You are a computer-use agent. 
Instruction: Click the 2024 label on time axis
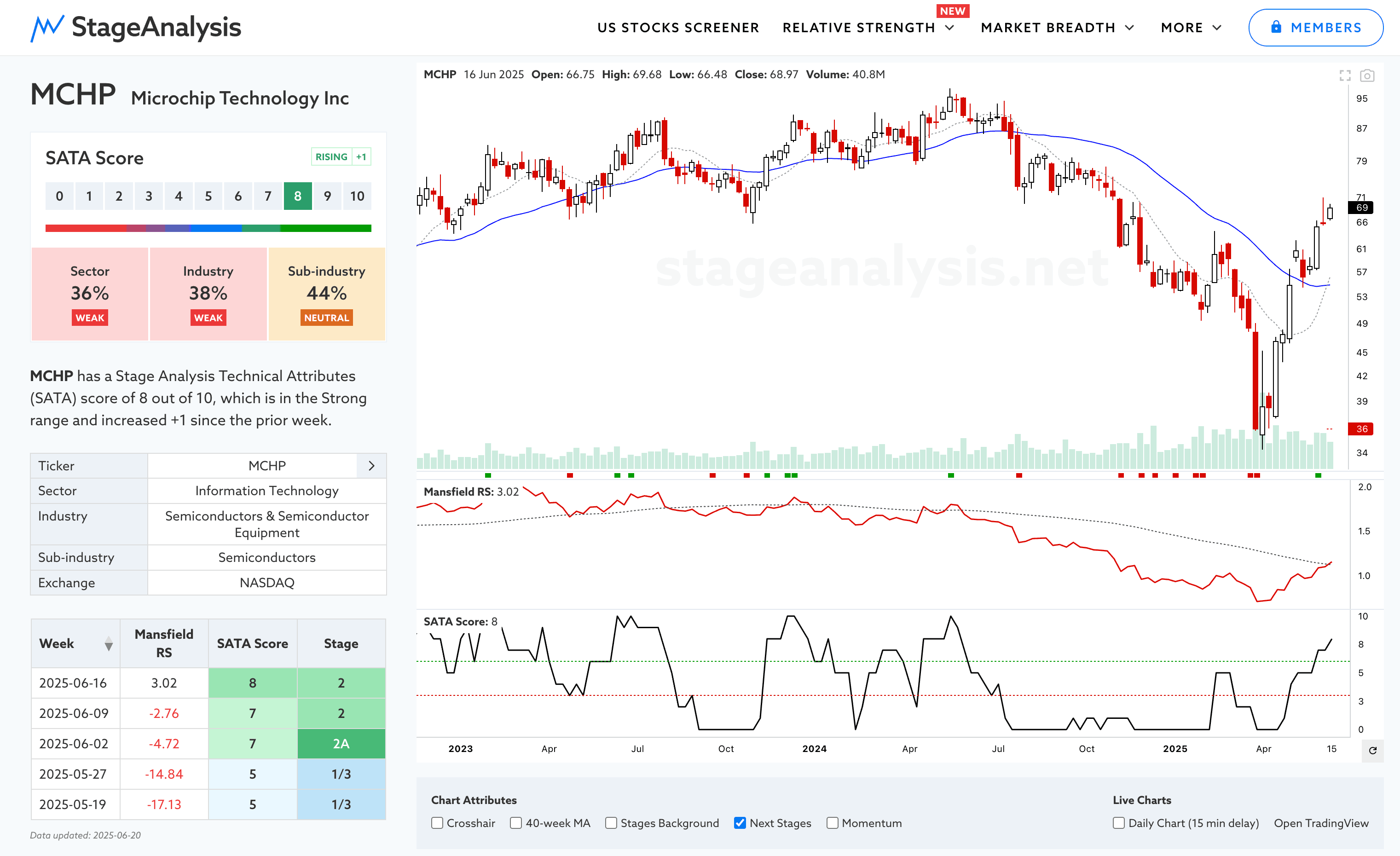coord(814,749)
